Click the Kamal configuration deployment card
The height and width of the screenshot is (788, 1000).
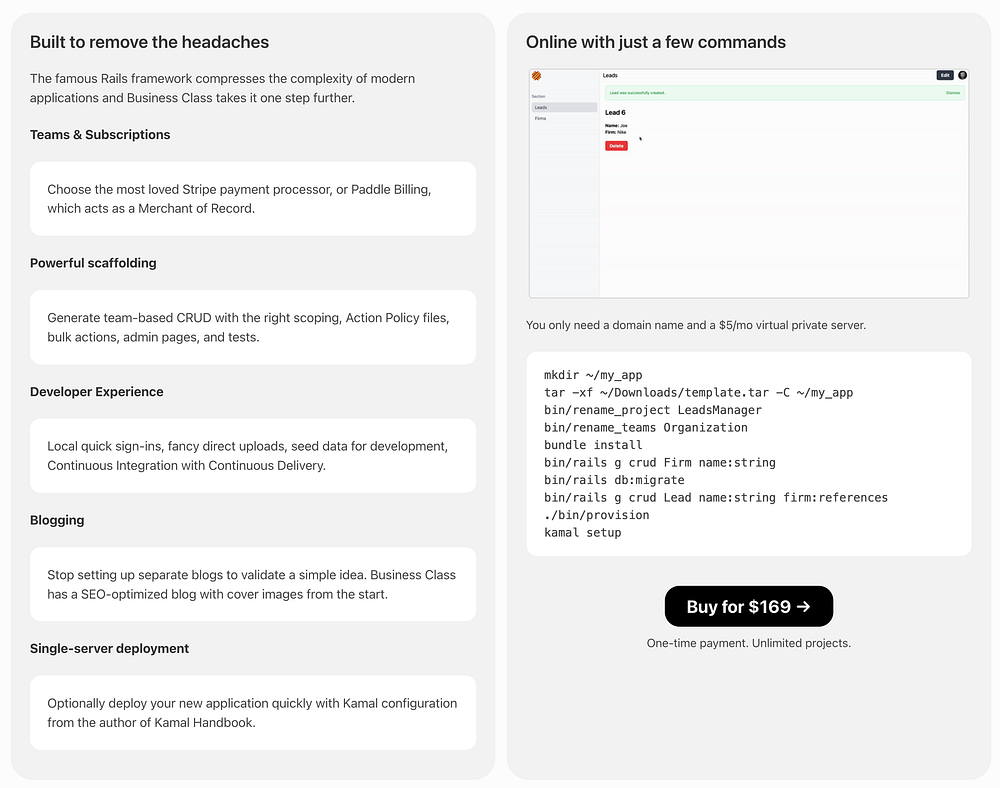[253, 712]
